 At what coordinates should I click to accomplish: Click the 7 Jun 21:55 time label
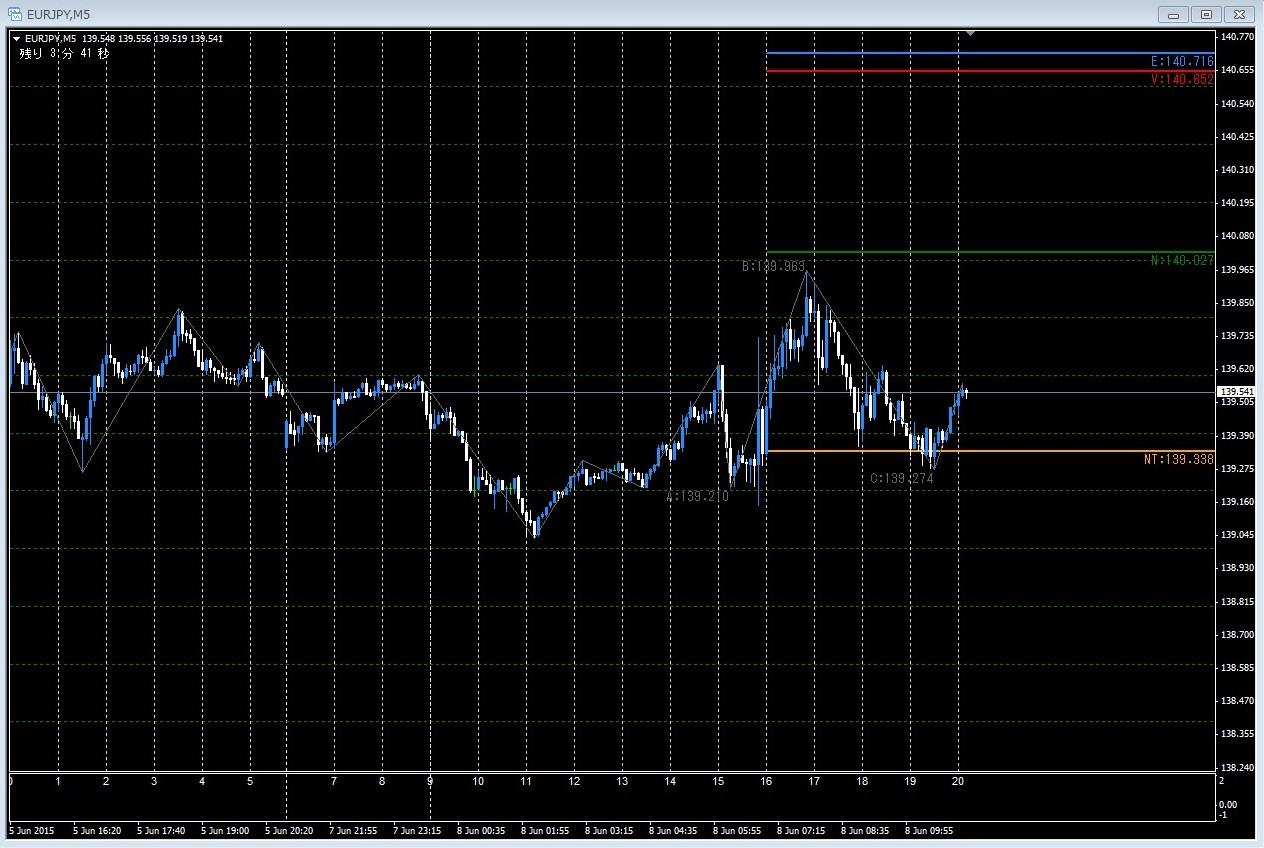(x=355, y=830)
